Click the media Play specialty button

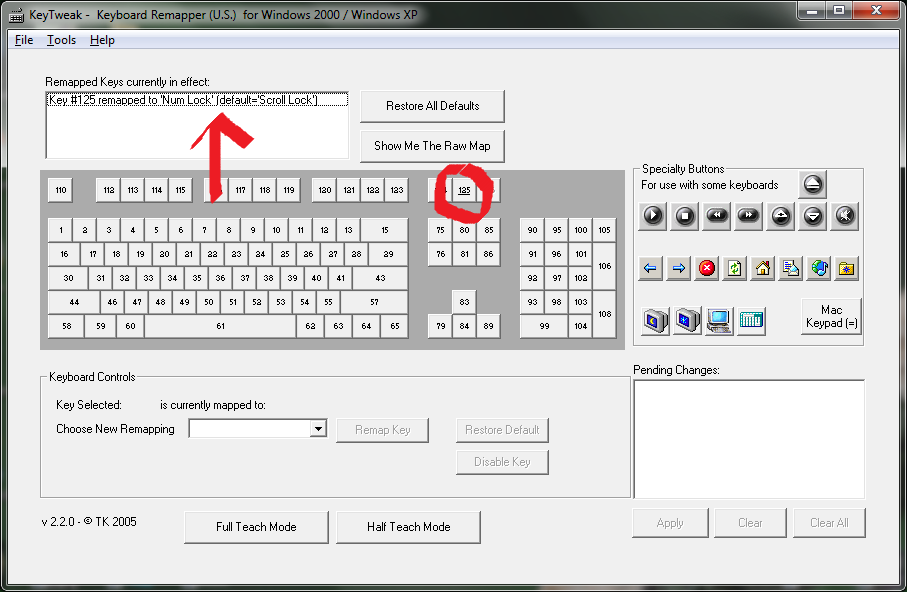coord(653,214)
